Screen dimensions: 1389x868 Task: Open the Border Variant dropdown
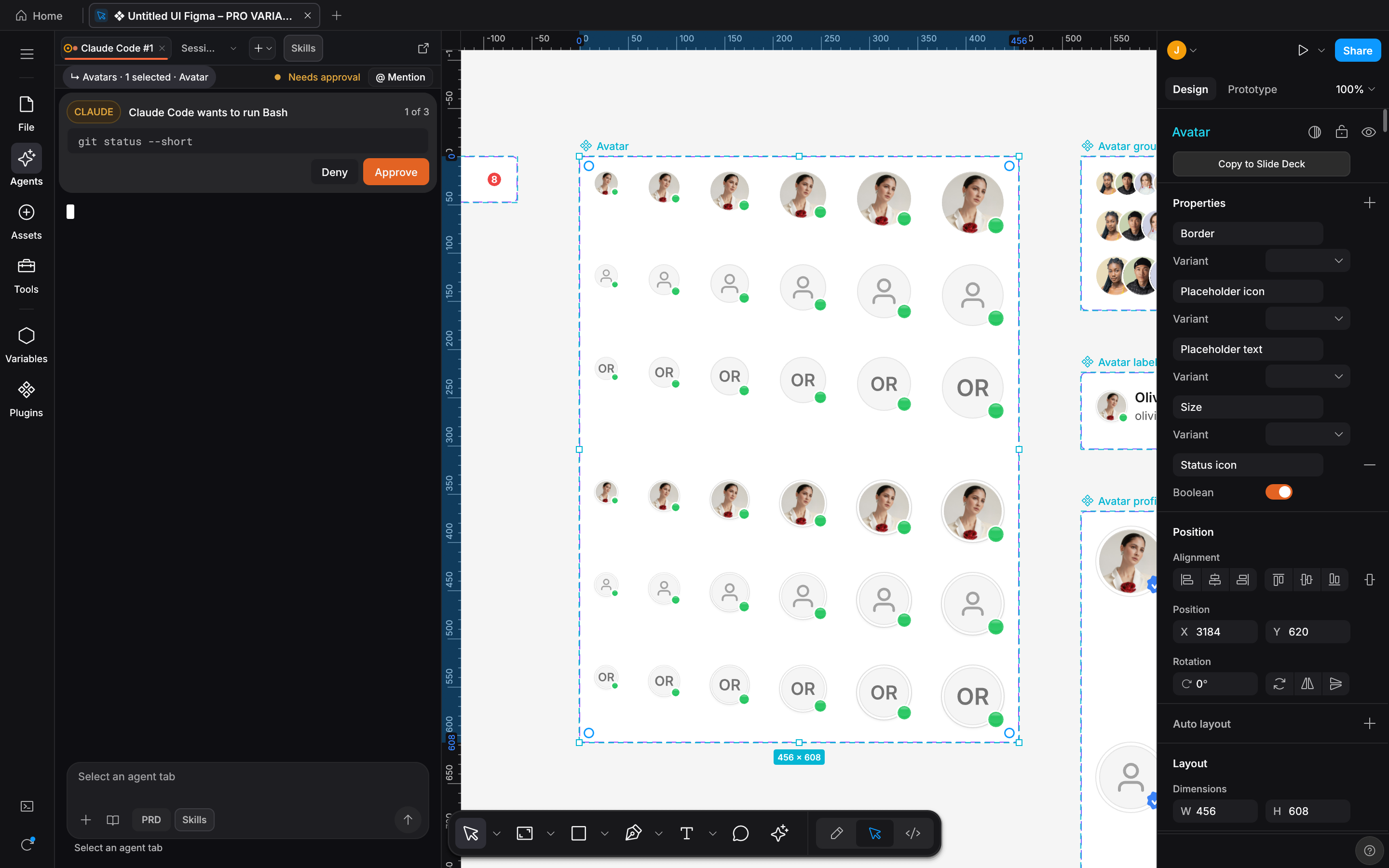click(x=1307, y=260)
